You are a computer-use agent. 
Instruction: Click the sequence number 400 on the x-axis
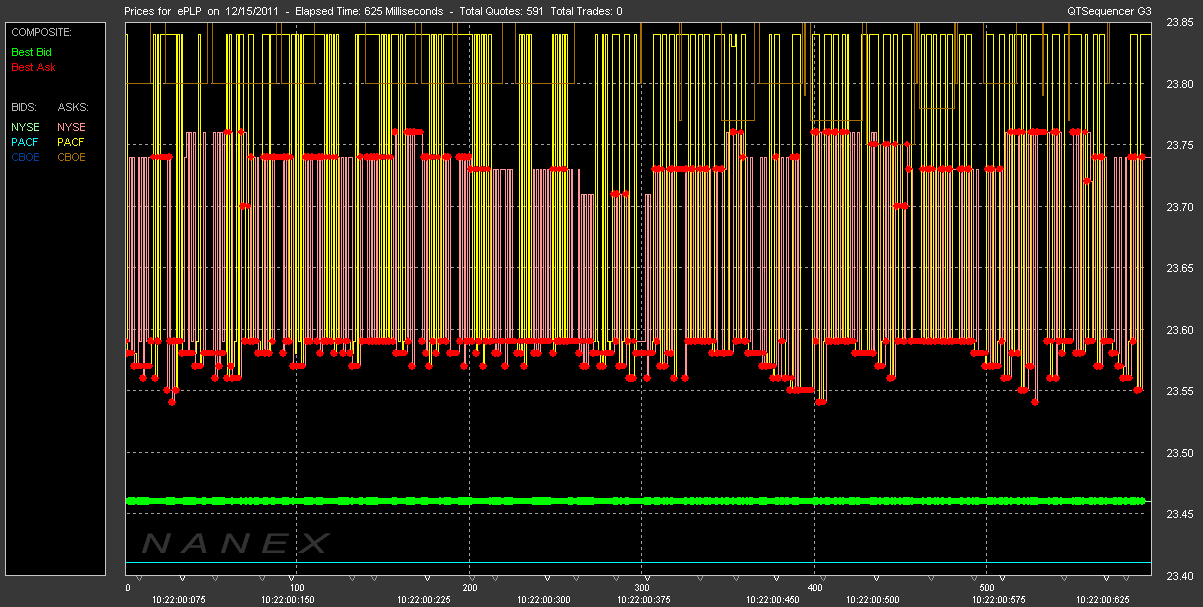tap(814, 587)
